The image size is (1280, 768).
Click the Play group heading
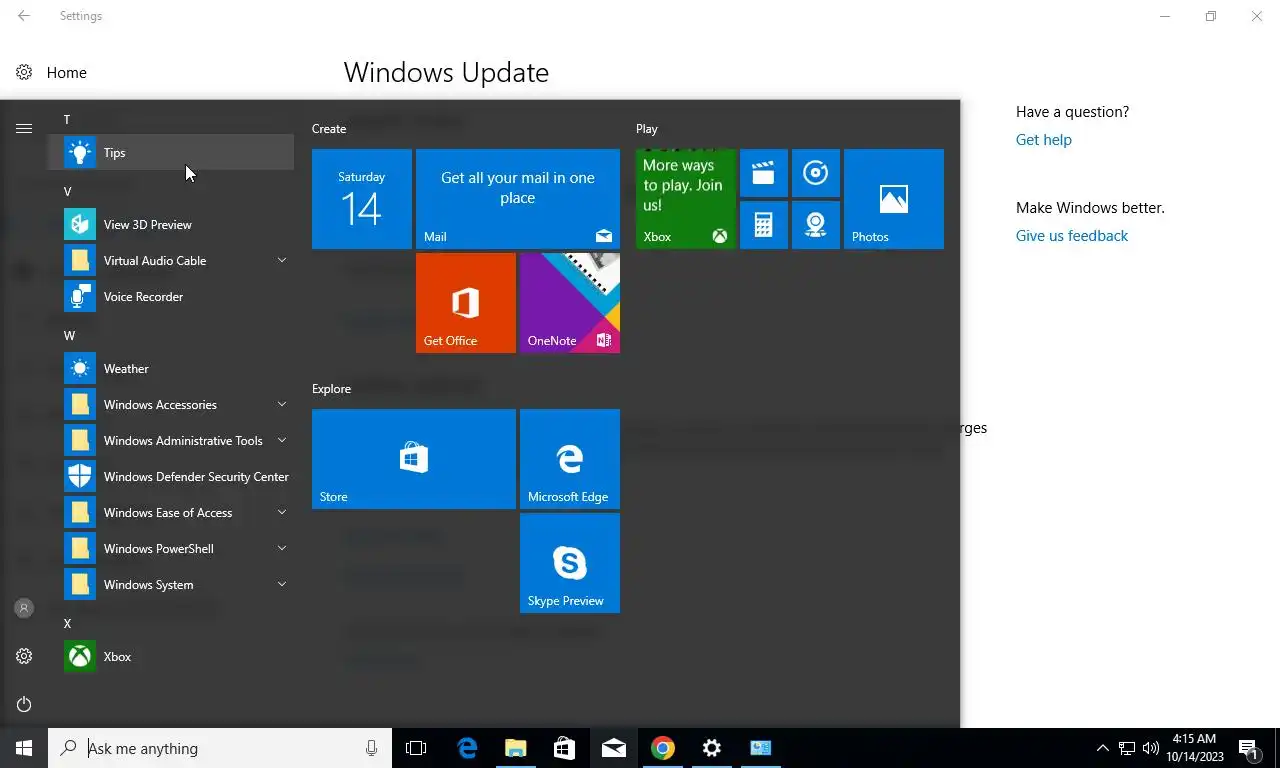tap(647, 129)
